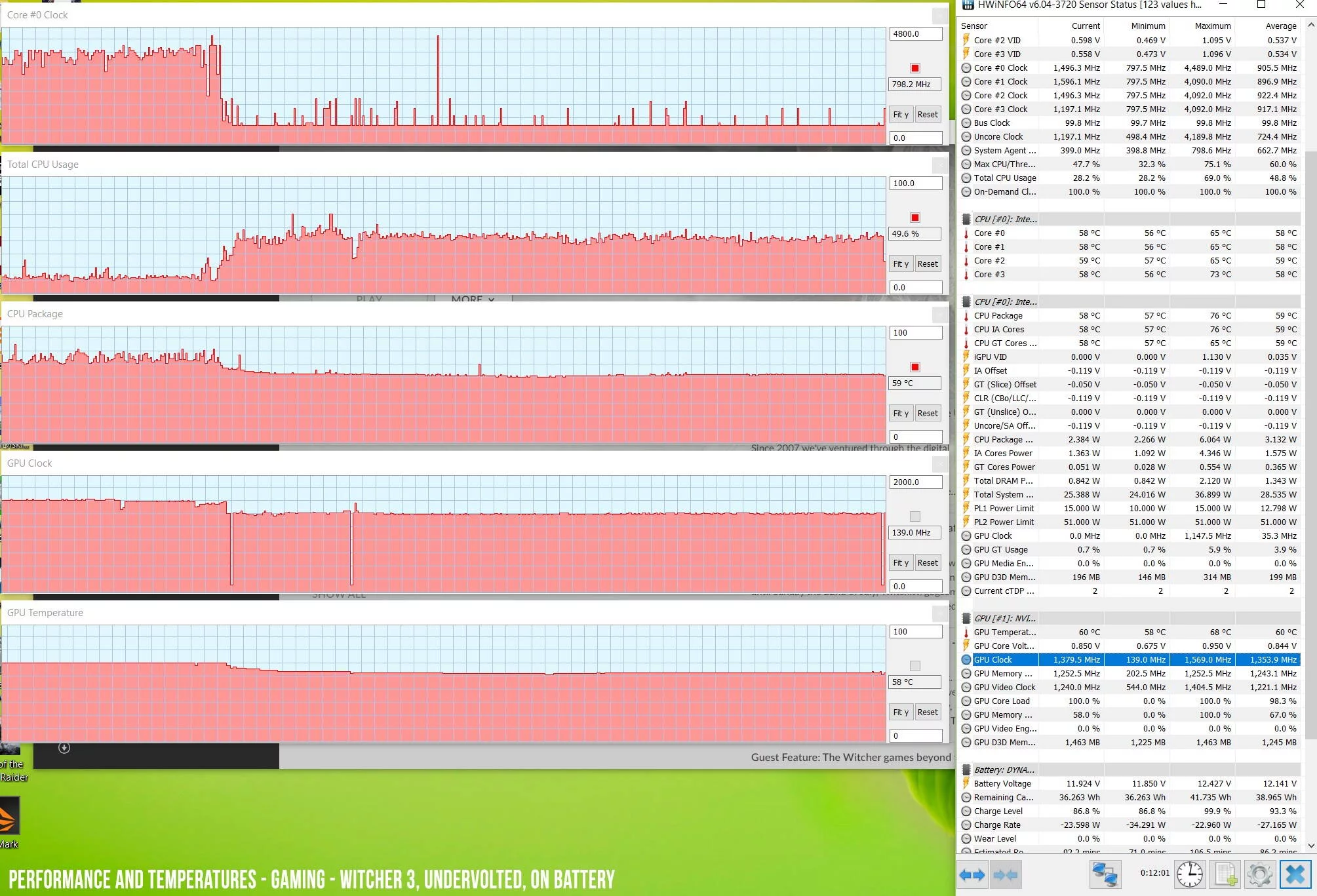Click the circled download arrow in the background launcher
The height and width of the screenshot is (896, 1317).
pyautogui.click(x=64, y=748)
